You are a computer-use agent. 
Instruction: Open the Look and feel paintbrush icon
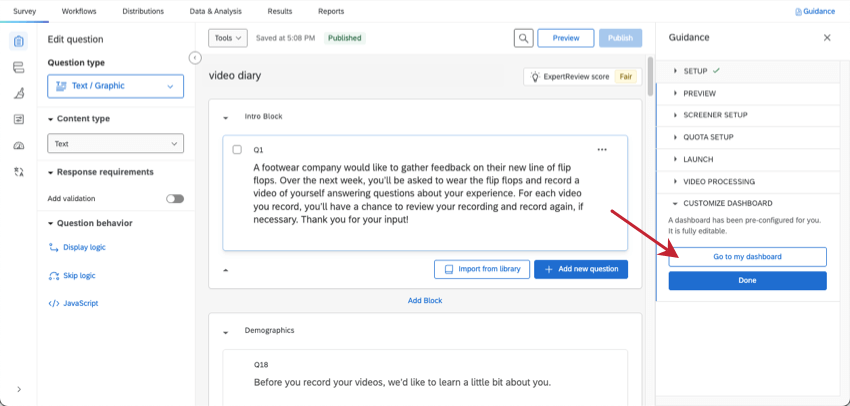(18, 93)
